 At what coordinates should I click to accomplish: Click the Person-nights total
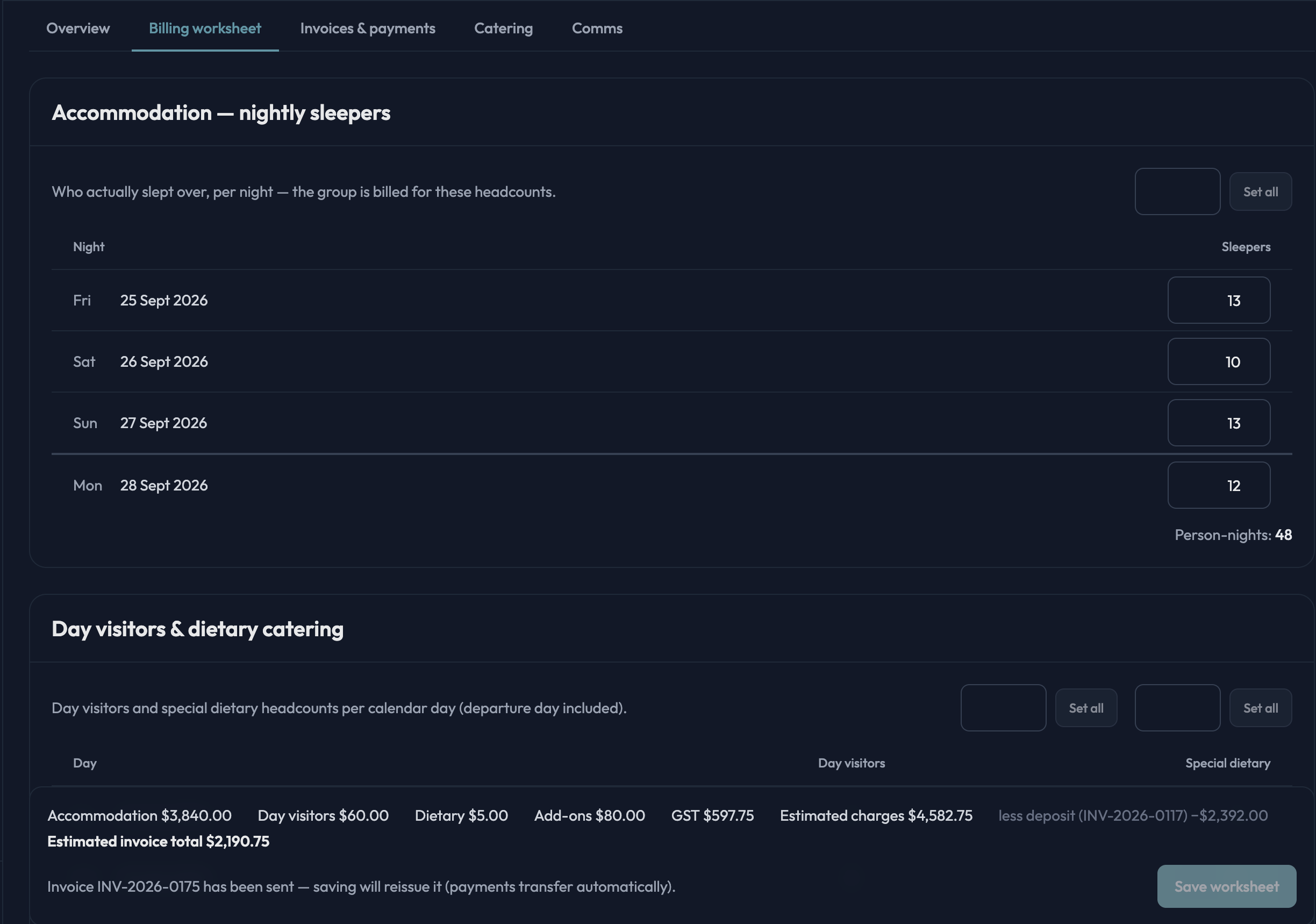coord(1233,535)
